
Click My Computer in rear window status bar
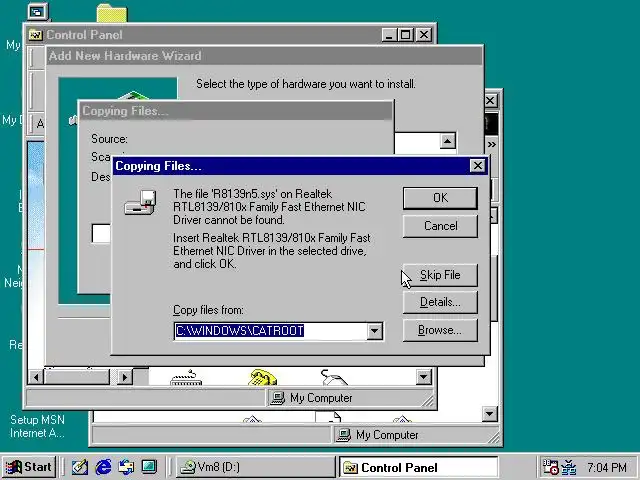point(378,435)
